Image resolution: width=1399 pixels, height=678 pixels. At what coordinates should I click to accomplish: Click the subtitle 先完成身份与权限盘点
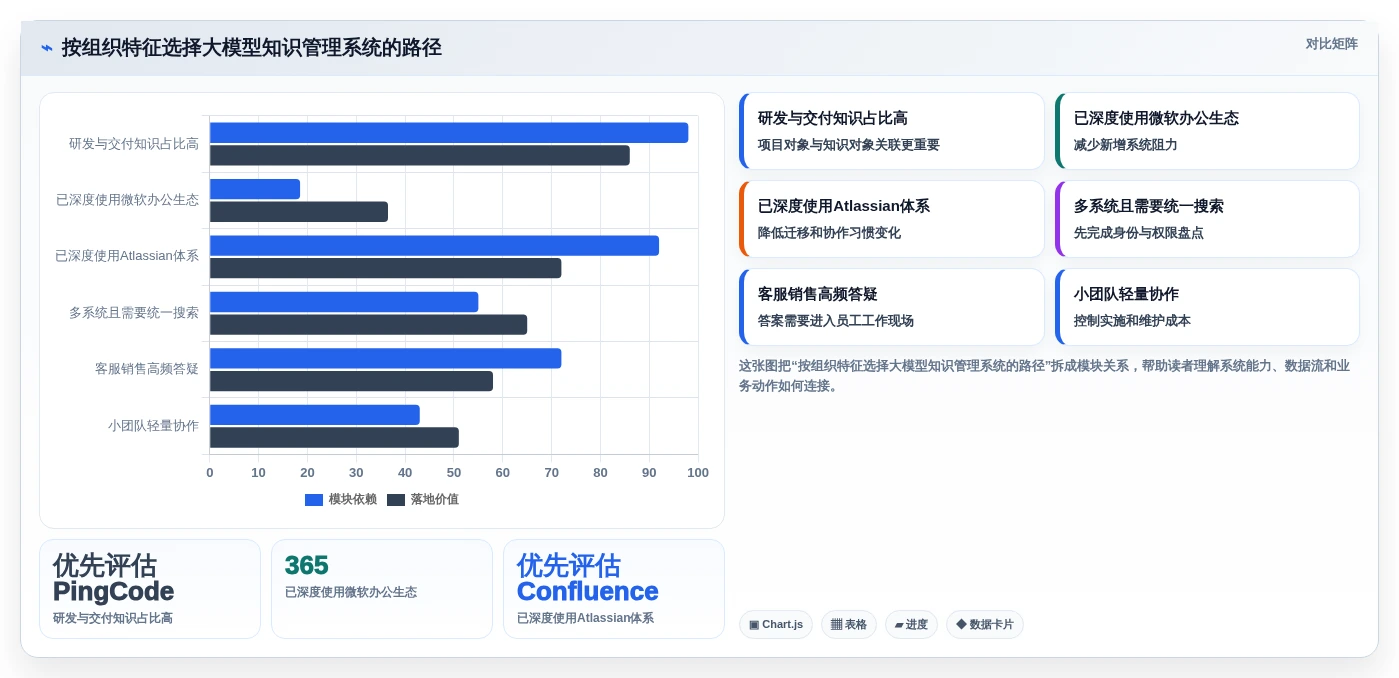tap(1139, 233)
